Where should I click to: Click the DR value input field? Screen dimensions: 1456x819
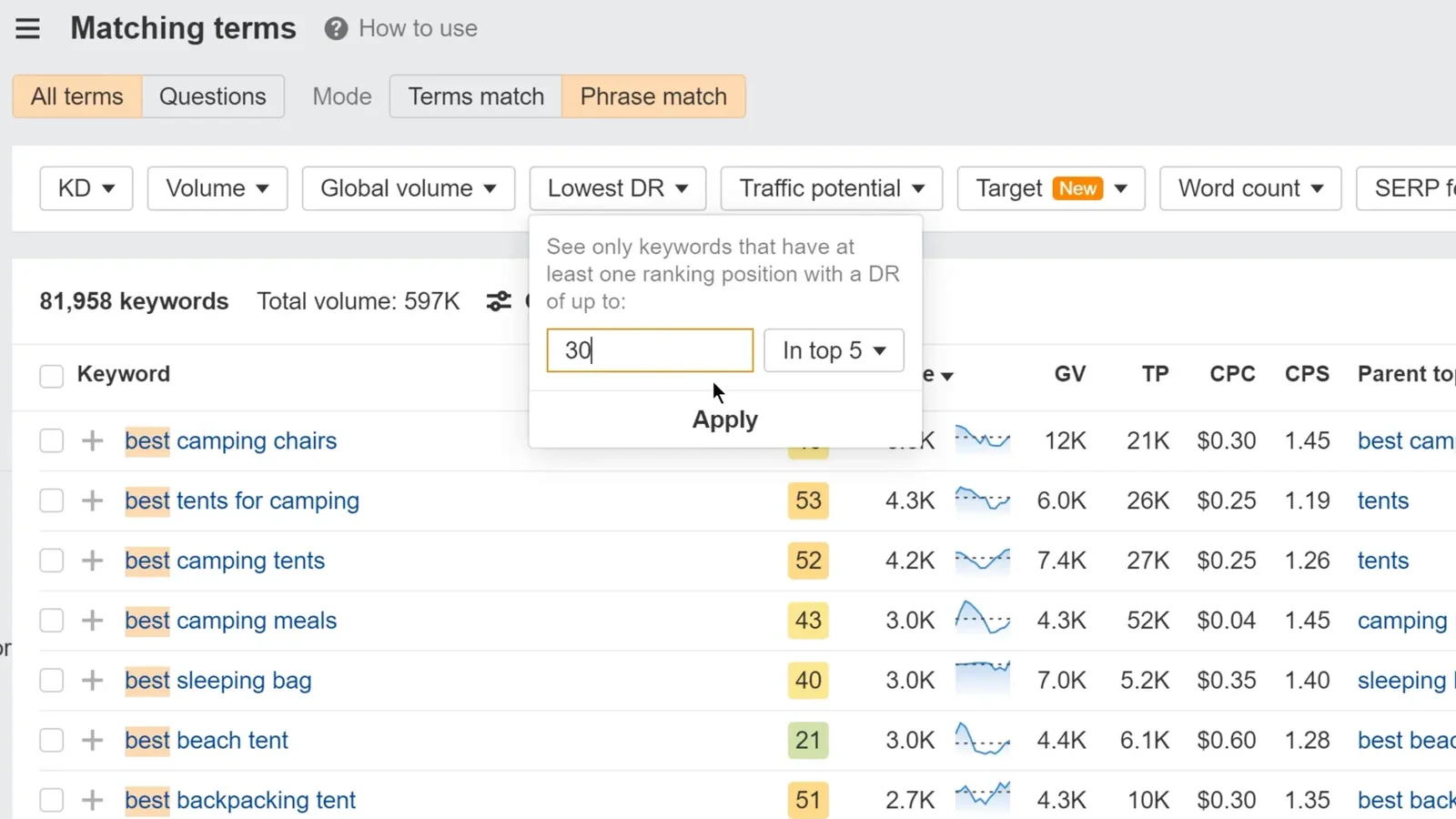pos(650,350)
